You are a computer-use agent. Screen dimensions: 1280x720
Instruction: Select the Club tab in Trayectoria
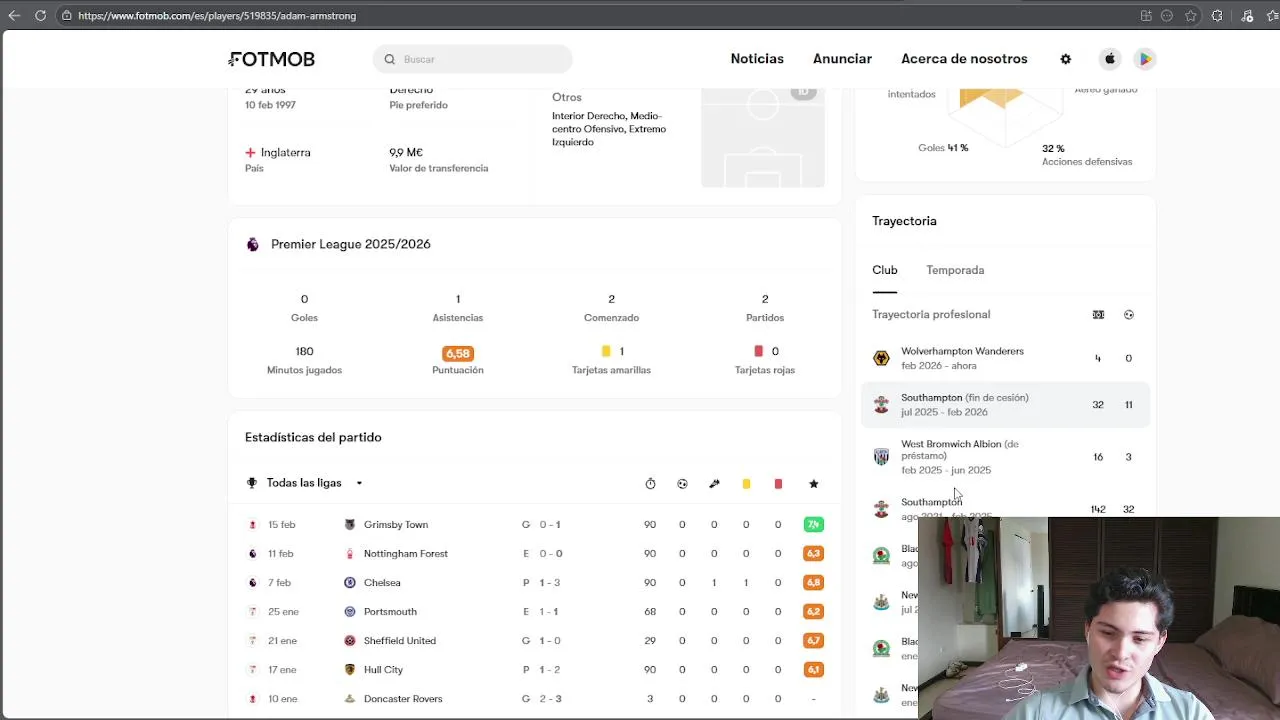[885, 270]
